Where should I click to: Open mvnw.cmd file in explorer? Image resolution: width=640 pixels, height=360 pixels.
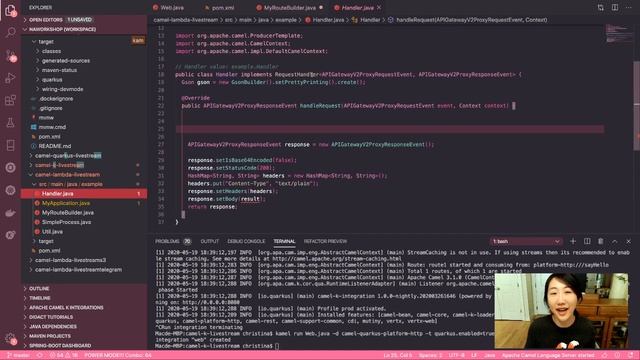(x=52, y=127)
